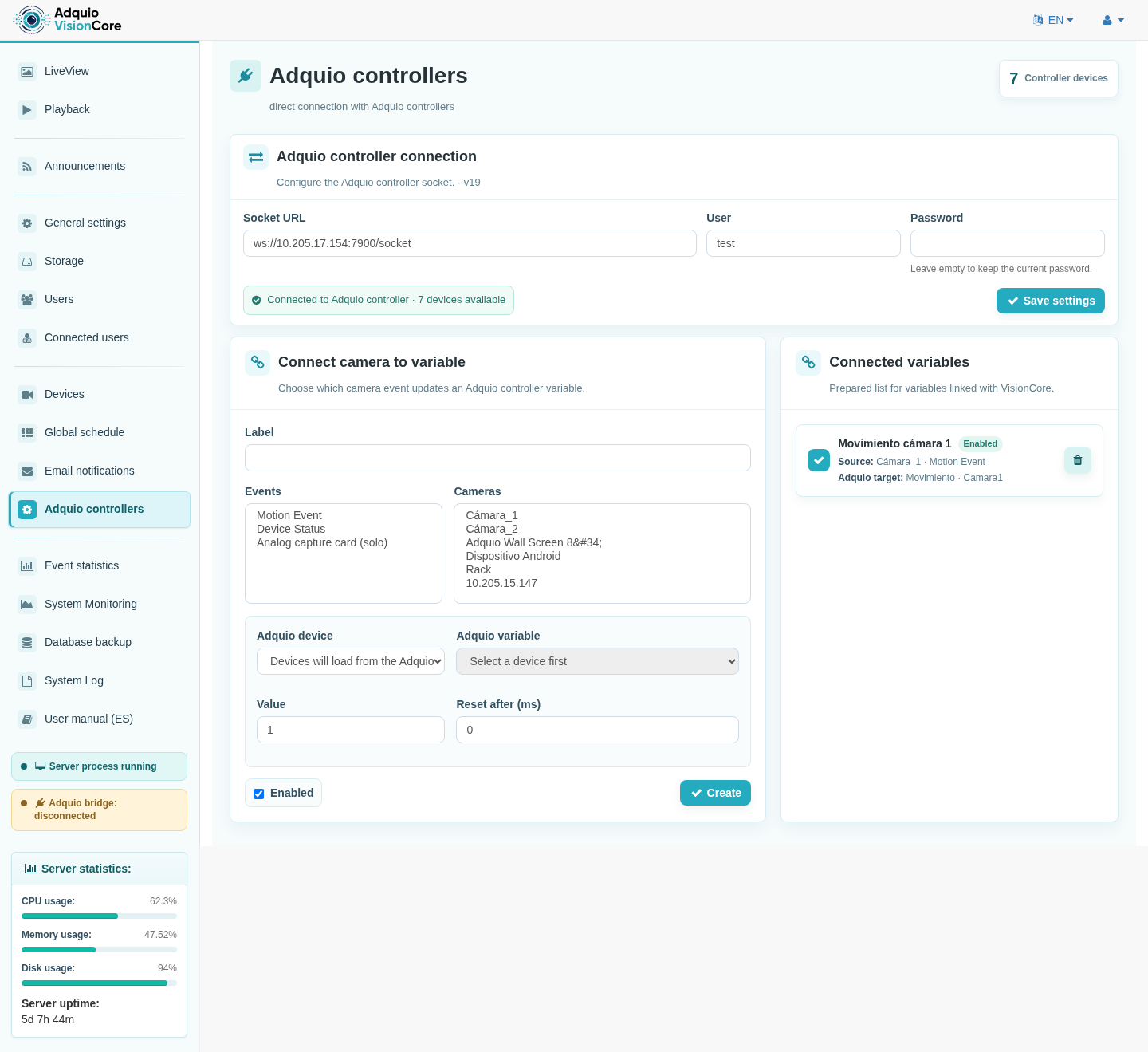
Task: Toggle the Enabled checkbox
Action: tap(259, 794)
